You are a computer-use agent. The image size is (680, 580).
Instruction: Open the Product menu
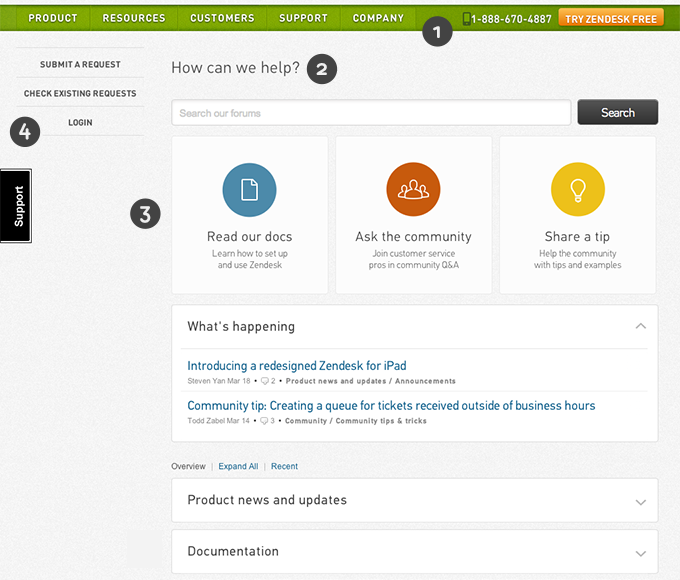(53, 18)
